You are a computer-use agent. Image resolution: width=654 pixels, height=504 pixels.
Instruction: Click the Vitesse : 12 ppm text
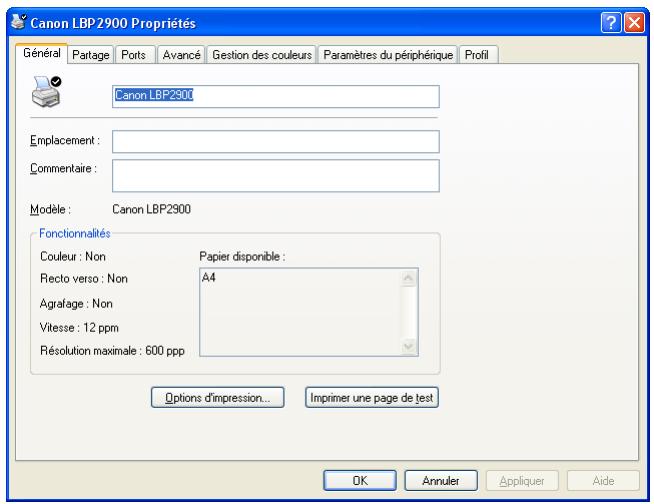point(79,328)
